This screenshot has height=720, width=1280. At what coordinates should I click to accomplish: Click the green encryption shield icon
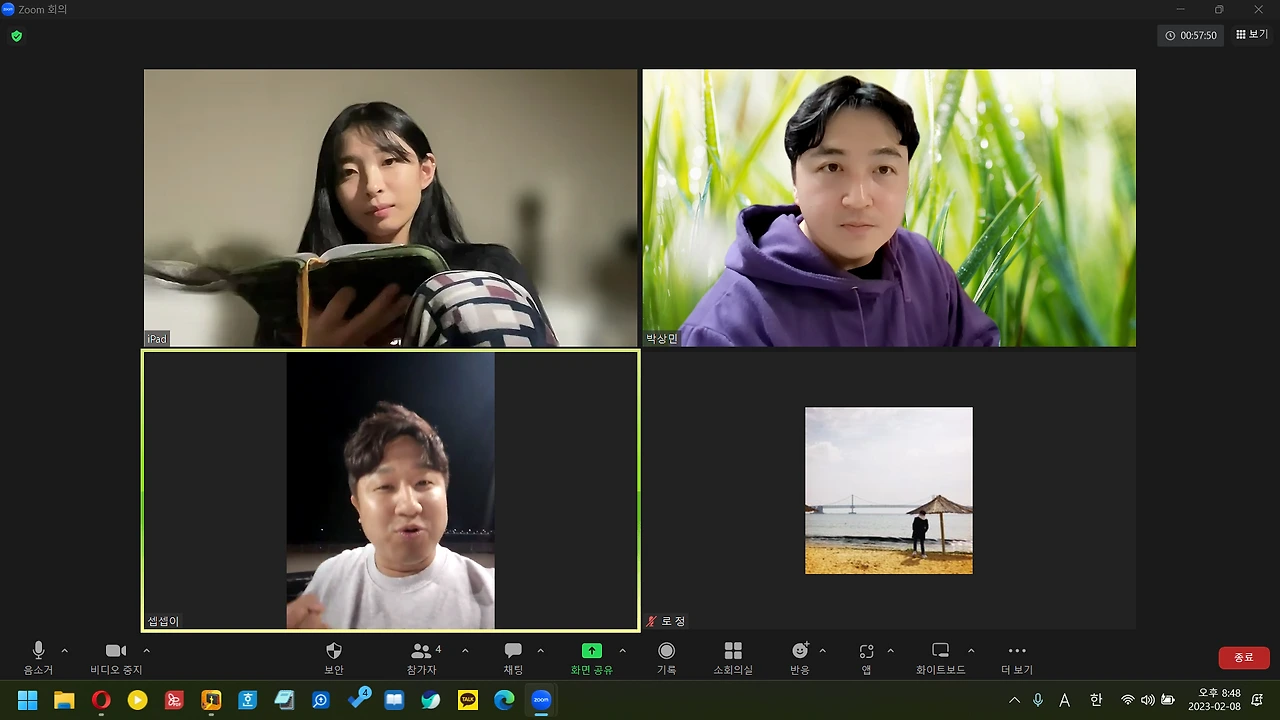(x=16, y=36)
